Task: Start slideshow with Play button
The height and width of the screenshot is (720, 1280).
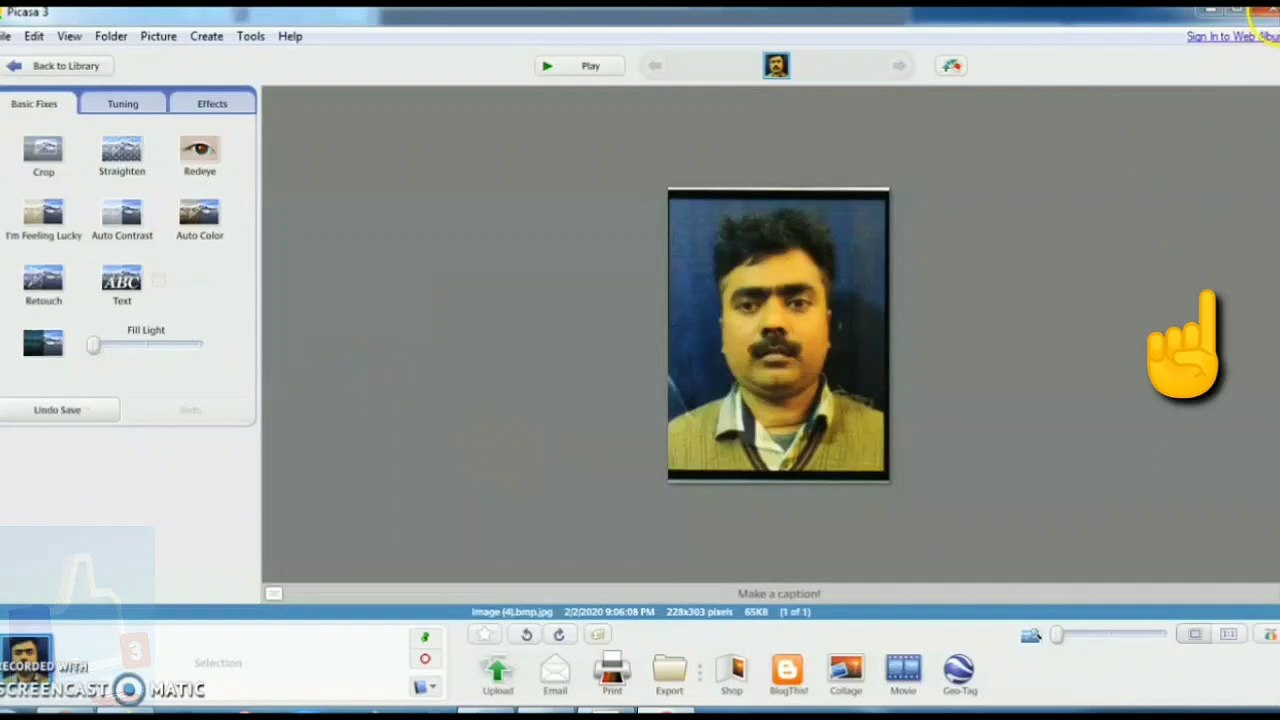Action: point(580,66)
